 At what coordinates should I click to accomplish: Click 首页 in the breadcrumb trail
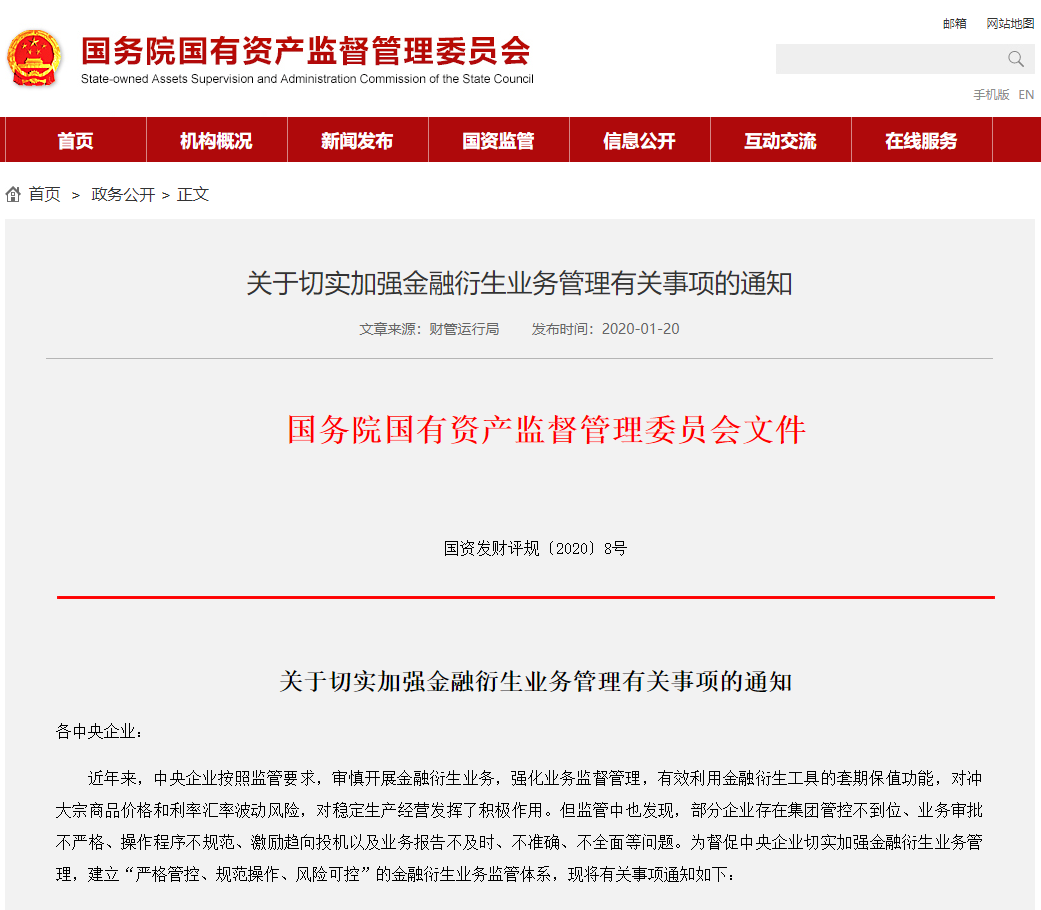point(44,195)
